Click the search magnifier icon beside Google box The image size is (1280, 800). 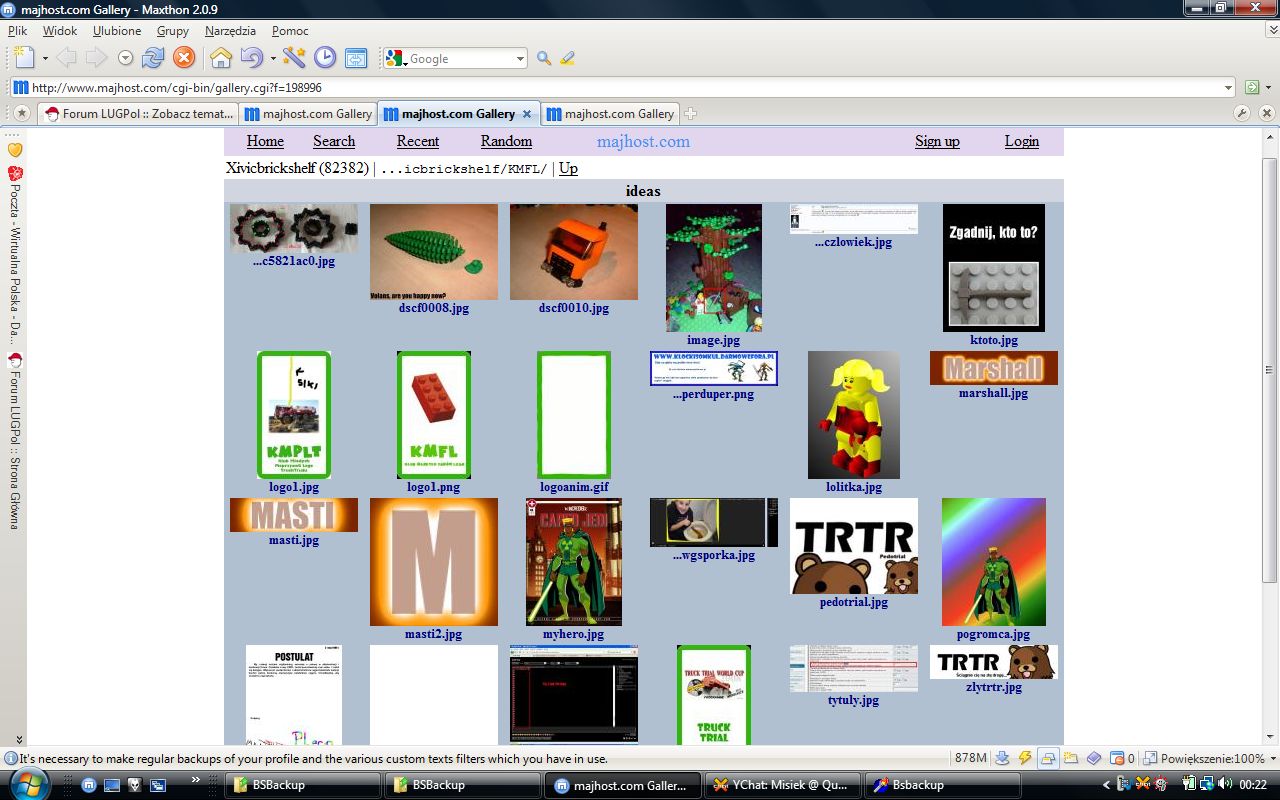[x=544, y=58]
